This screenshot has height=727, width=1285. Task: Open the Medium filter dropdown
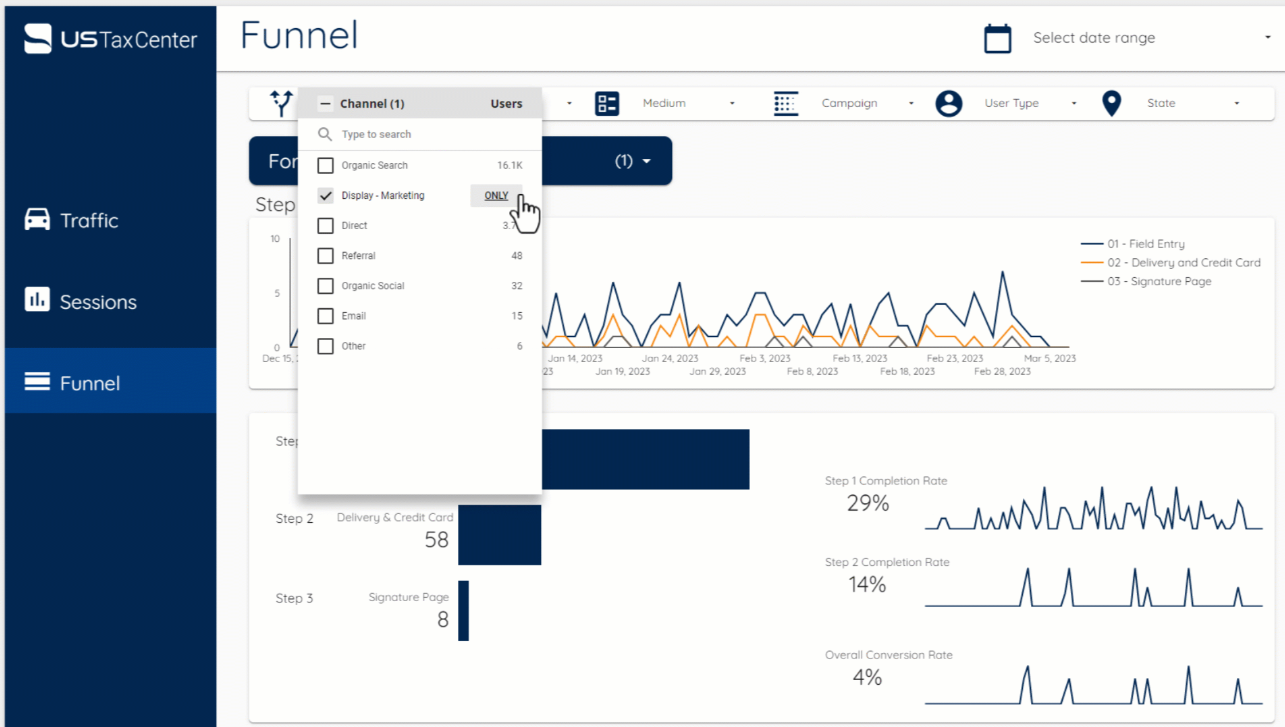[688, 103]
